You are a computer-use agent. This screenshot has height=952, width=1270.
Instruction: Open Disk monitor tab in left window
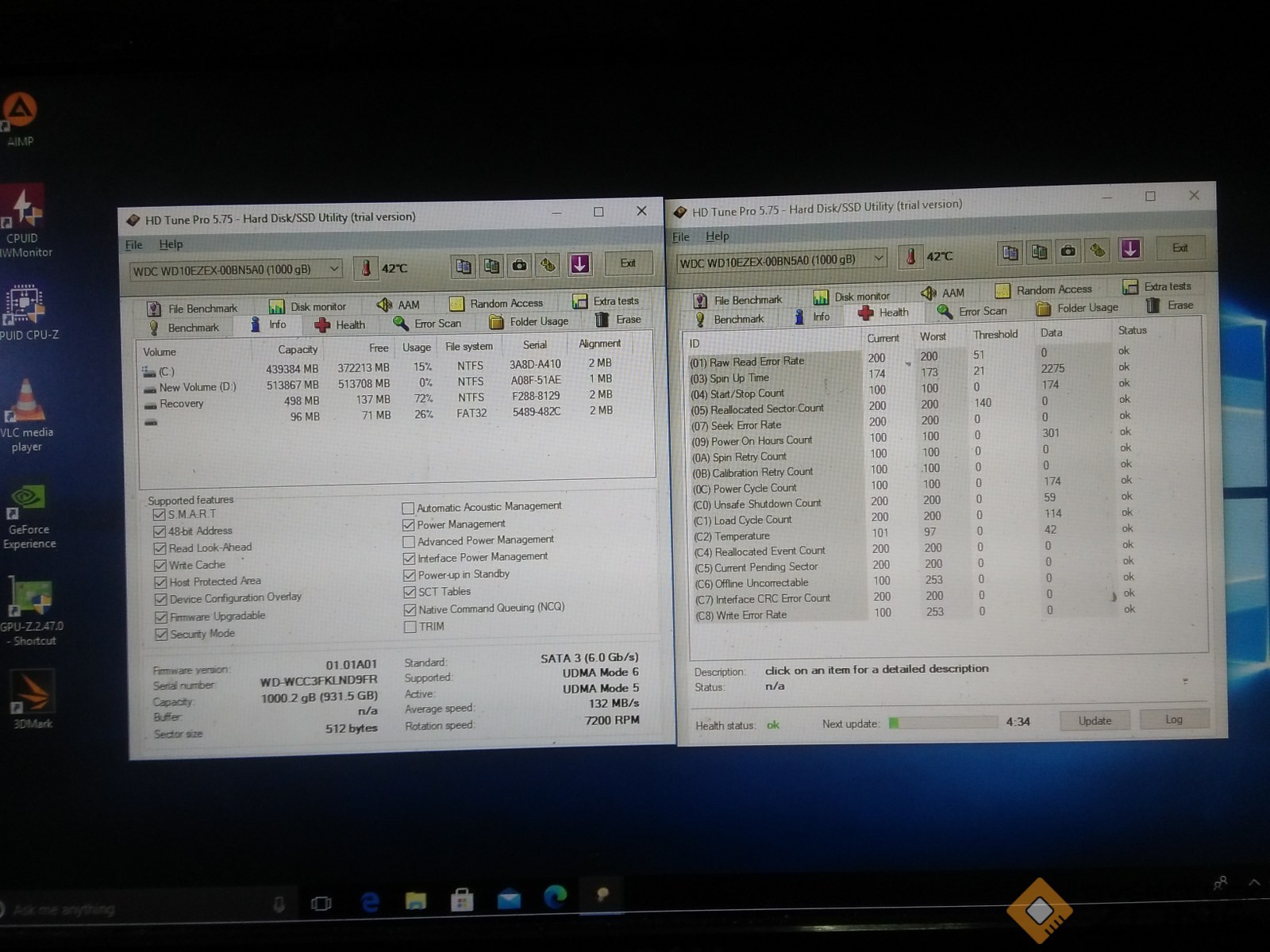coord(308,306)
